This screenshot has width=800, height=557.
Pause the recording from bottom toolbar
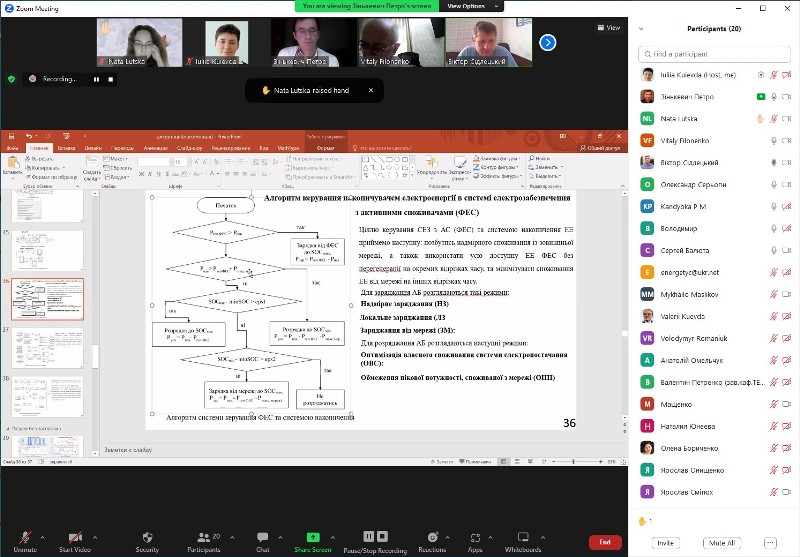(x=368, y=537)
